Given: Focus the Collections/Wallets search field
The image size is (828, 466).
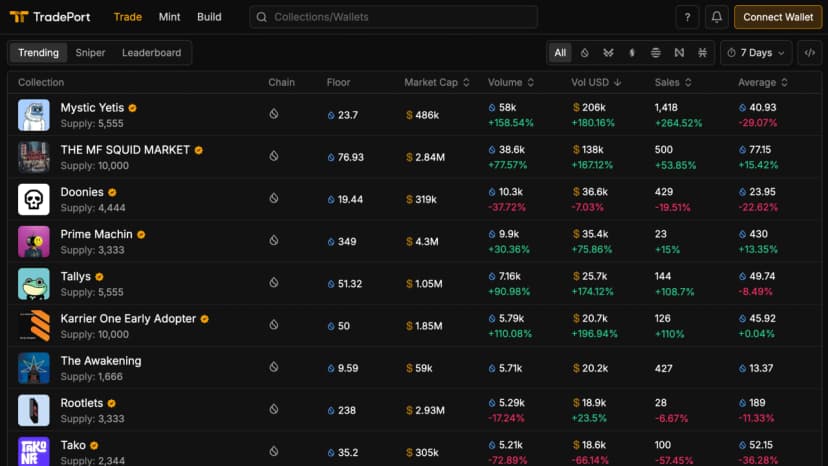Looking at the screenshot, I should (394, 17).
